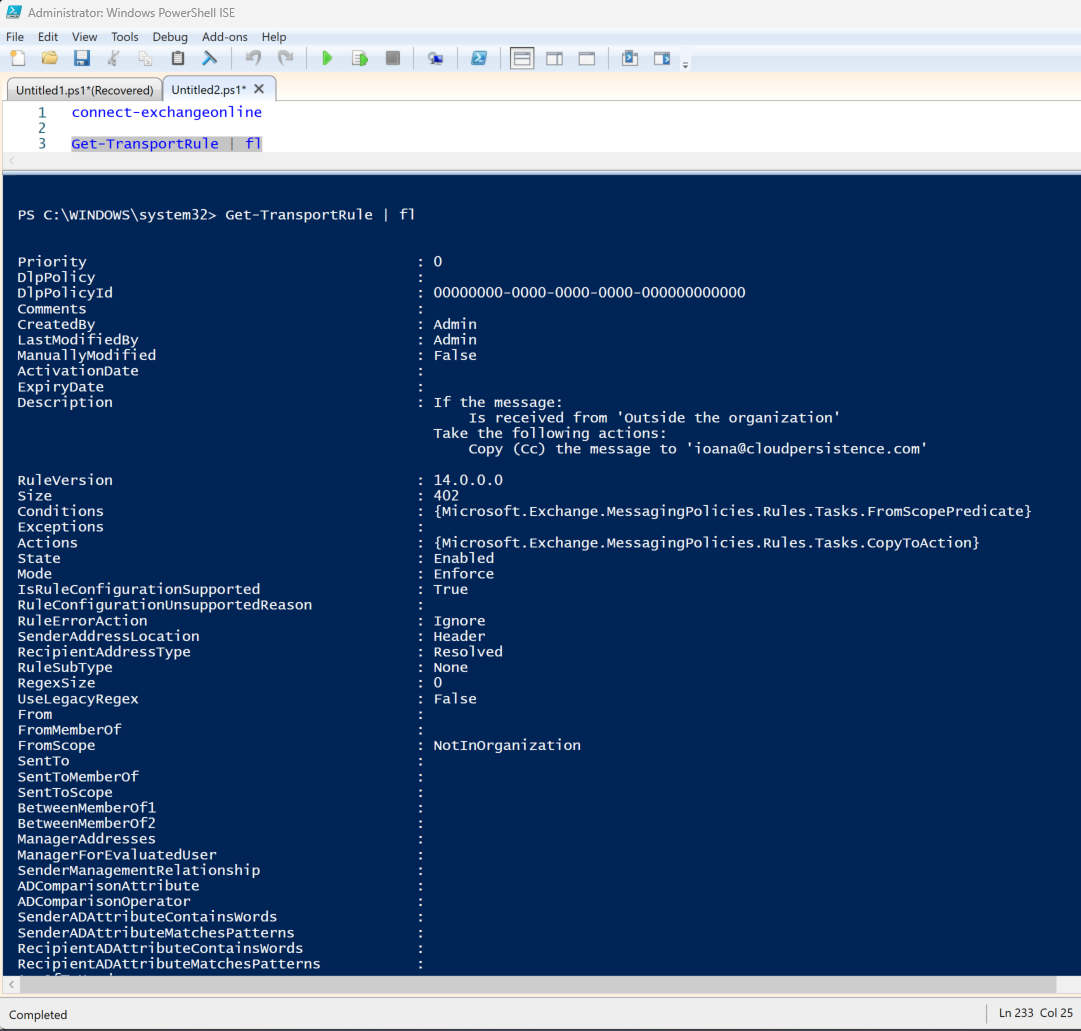Click the PowerShell ISE title bar icon
The image size is (1081, 1031).
point(14,12)
